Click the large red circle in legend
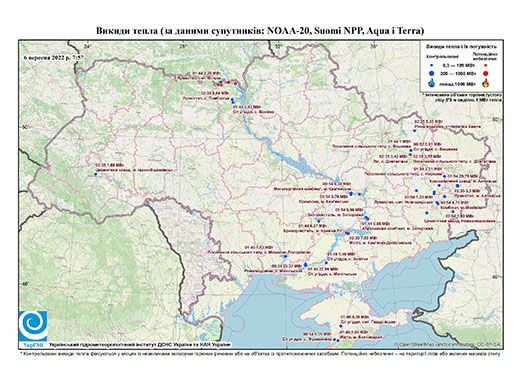This screenshot has height=368, width=520. coord(486,73)
